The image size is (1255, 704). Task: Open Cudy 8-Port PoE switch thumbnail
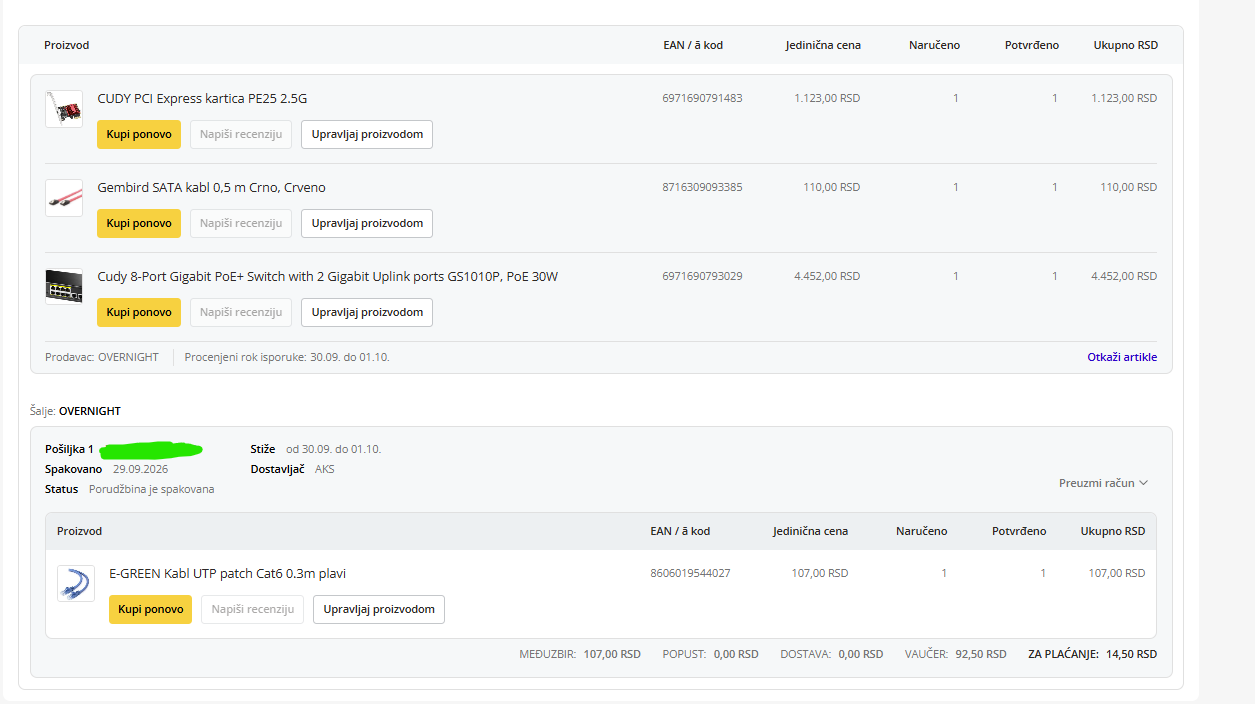pyautogui.click(x=64, y=287)
